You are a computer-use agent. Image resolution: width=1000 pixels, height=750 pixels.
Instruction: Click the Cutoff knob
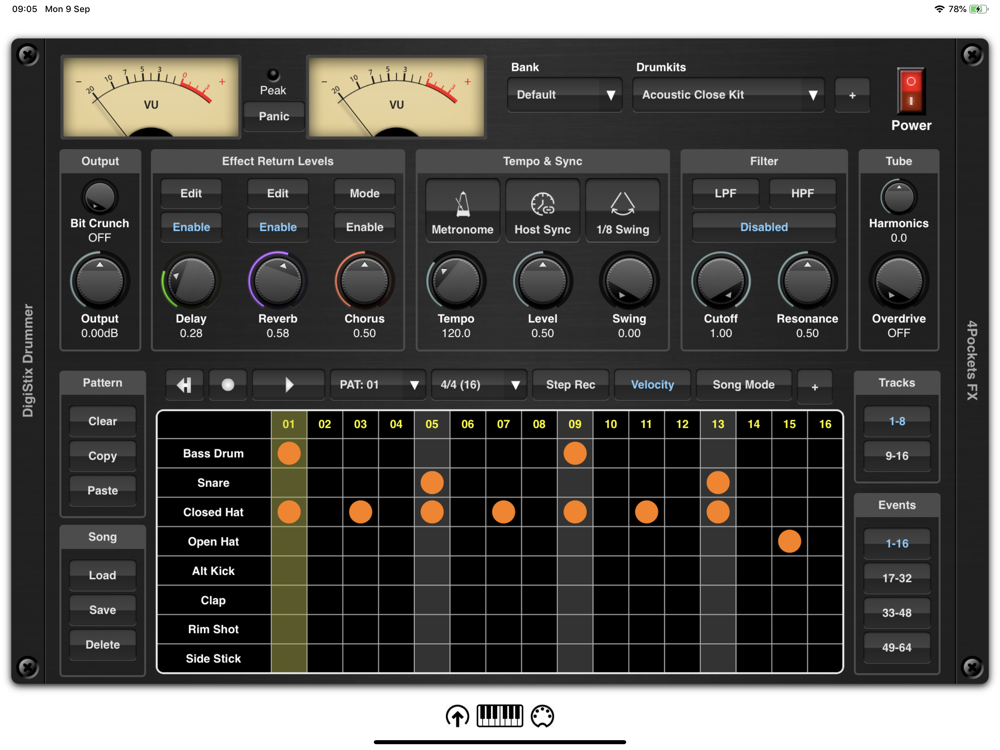click(x=721, y=281)
